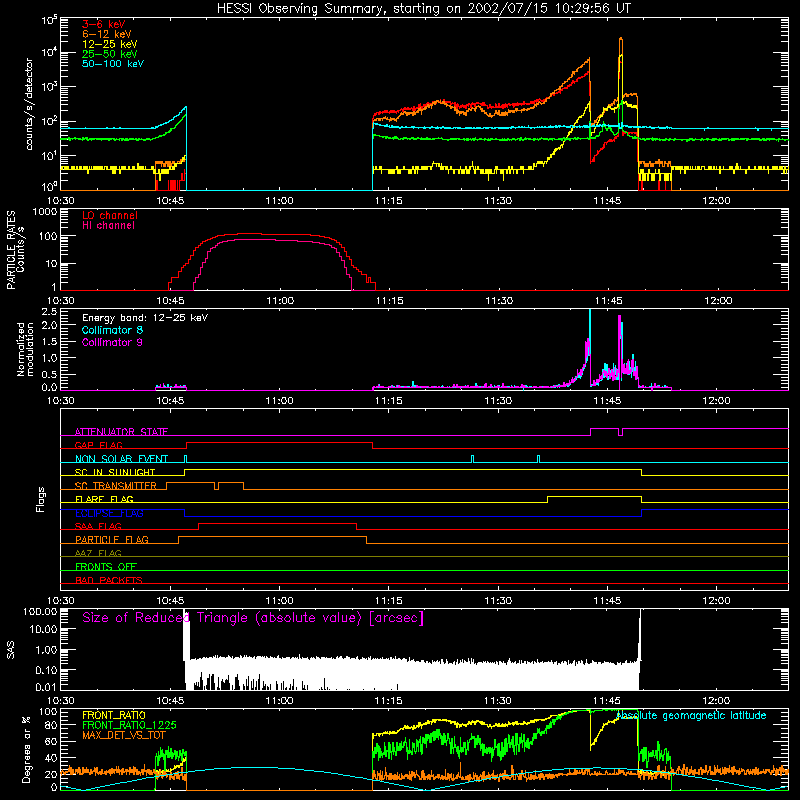
Task: Click the GAP_FLAG label
Action: point(98,445)
